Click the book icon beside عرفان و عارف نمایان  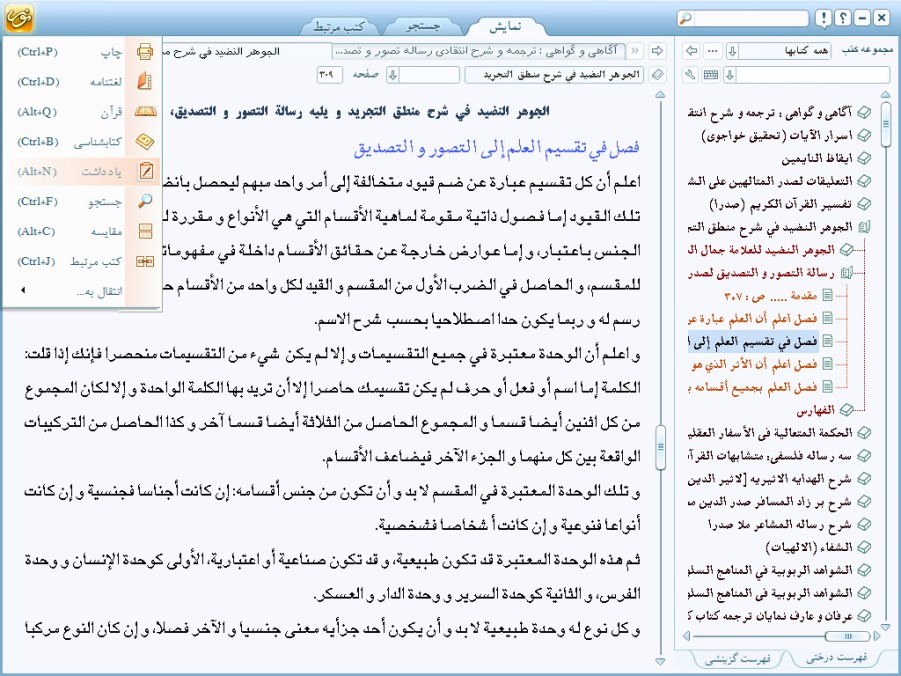pyautogui.click(x=864, y=616)
